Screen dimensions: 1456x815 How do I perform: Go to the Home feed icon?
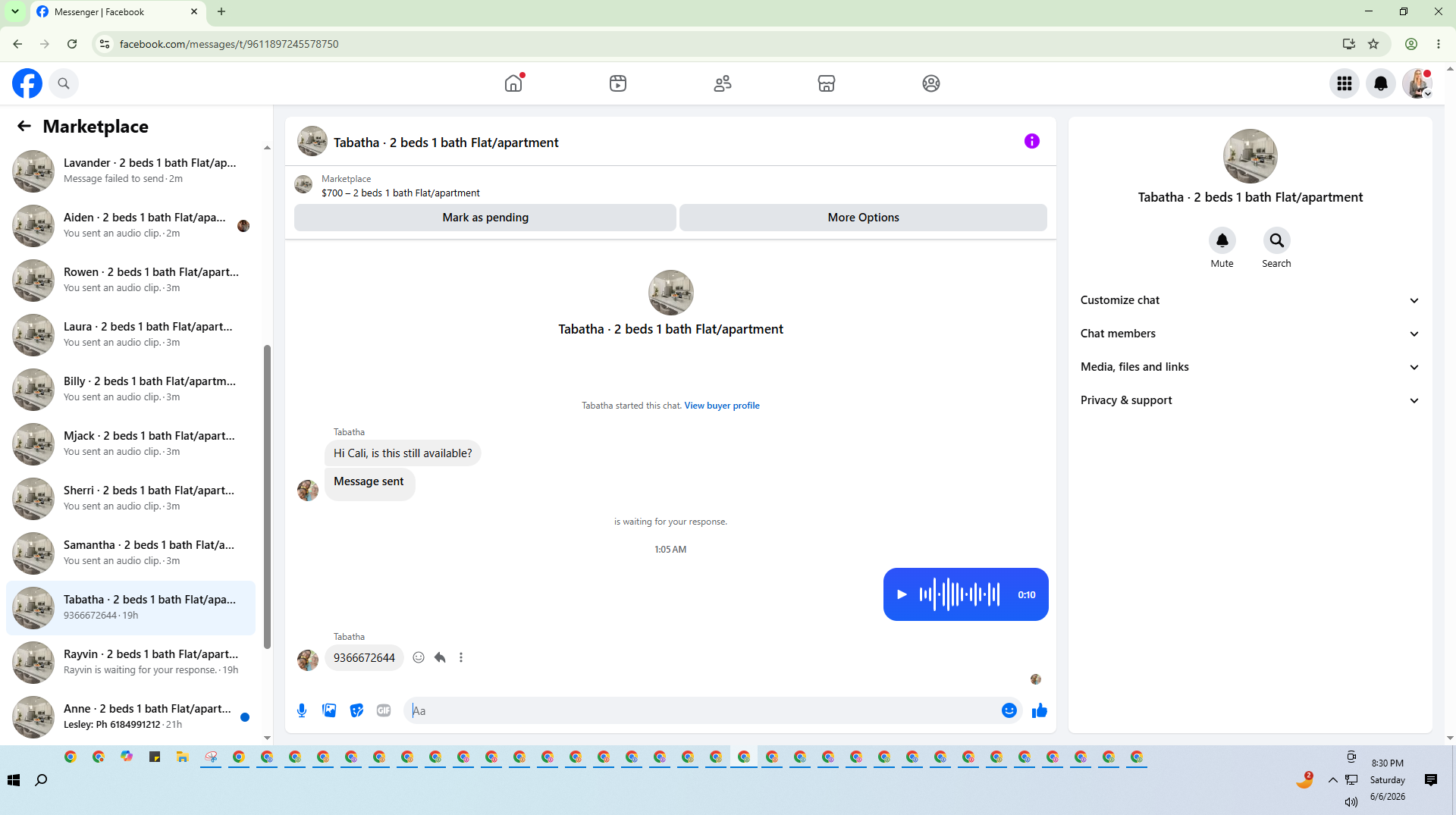(x=513, y=83)
